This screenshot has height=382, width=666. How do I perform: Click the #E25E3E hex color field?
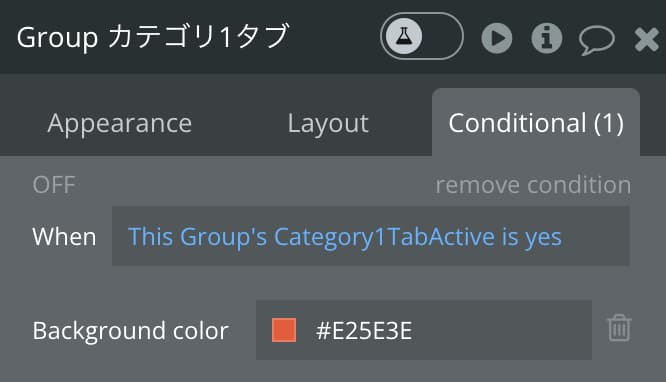424,330
